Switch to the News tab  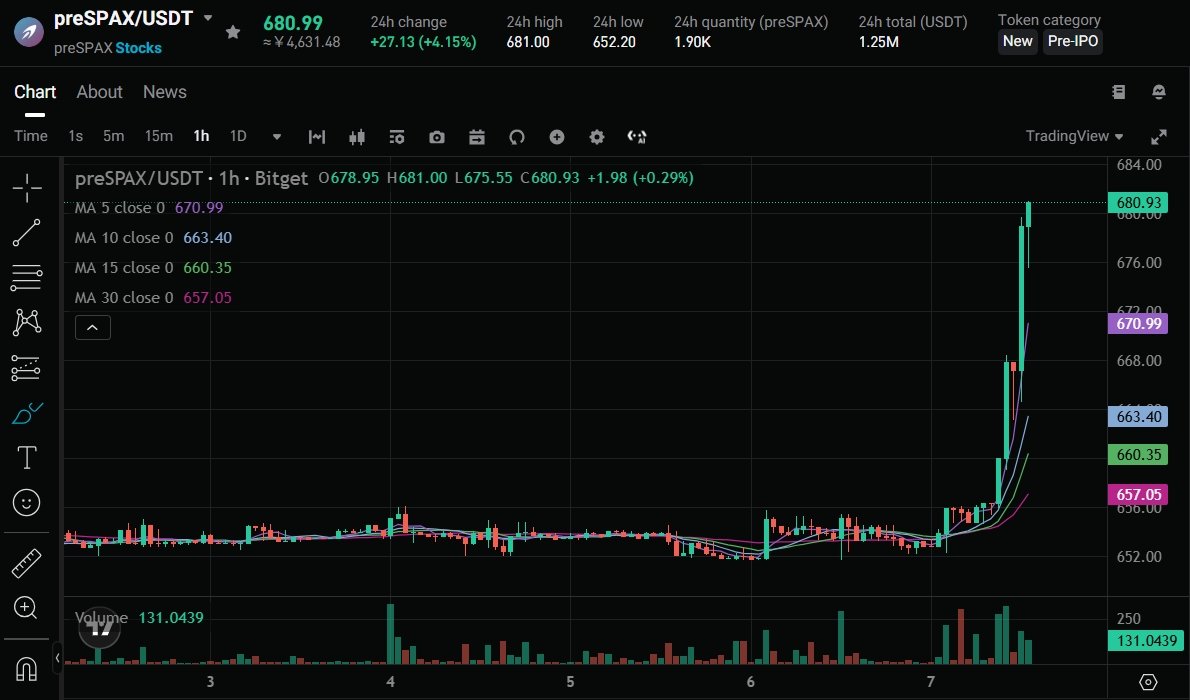pos(165,92)
